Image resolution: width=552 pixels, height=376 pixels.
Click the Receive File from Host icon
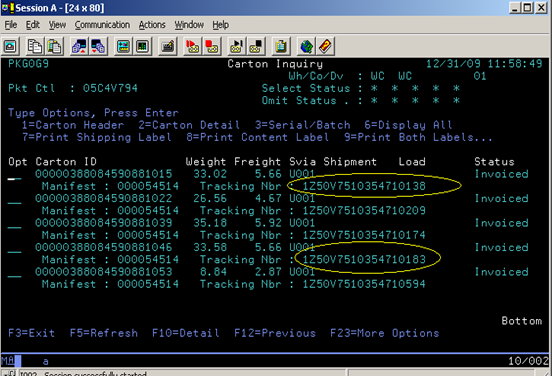[98, 46]
